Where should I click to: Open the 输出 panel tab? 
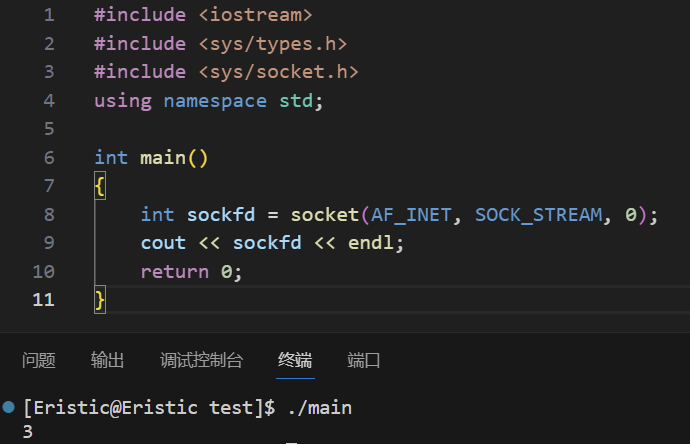(107, 360)
